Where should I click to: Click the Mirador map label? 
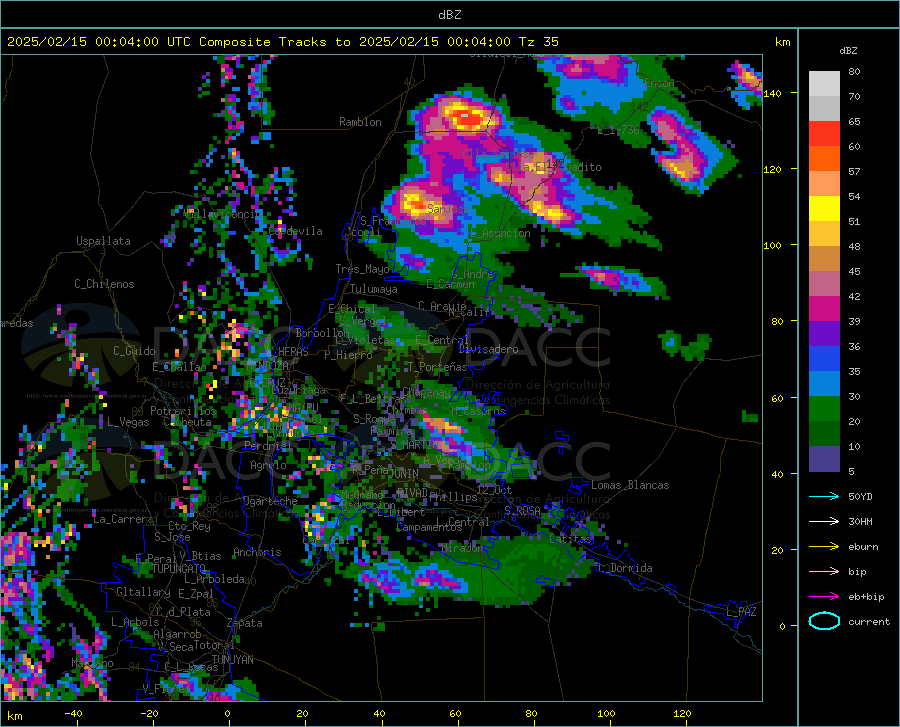[x=463, y=548]
